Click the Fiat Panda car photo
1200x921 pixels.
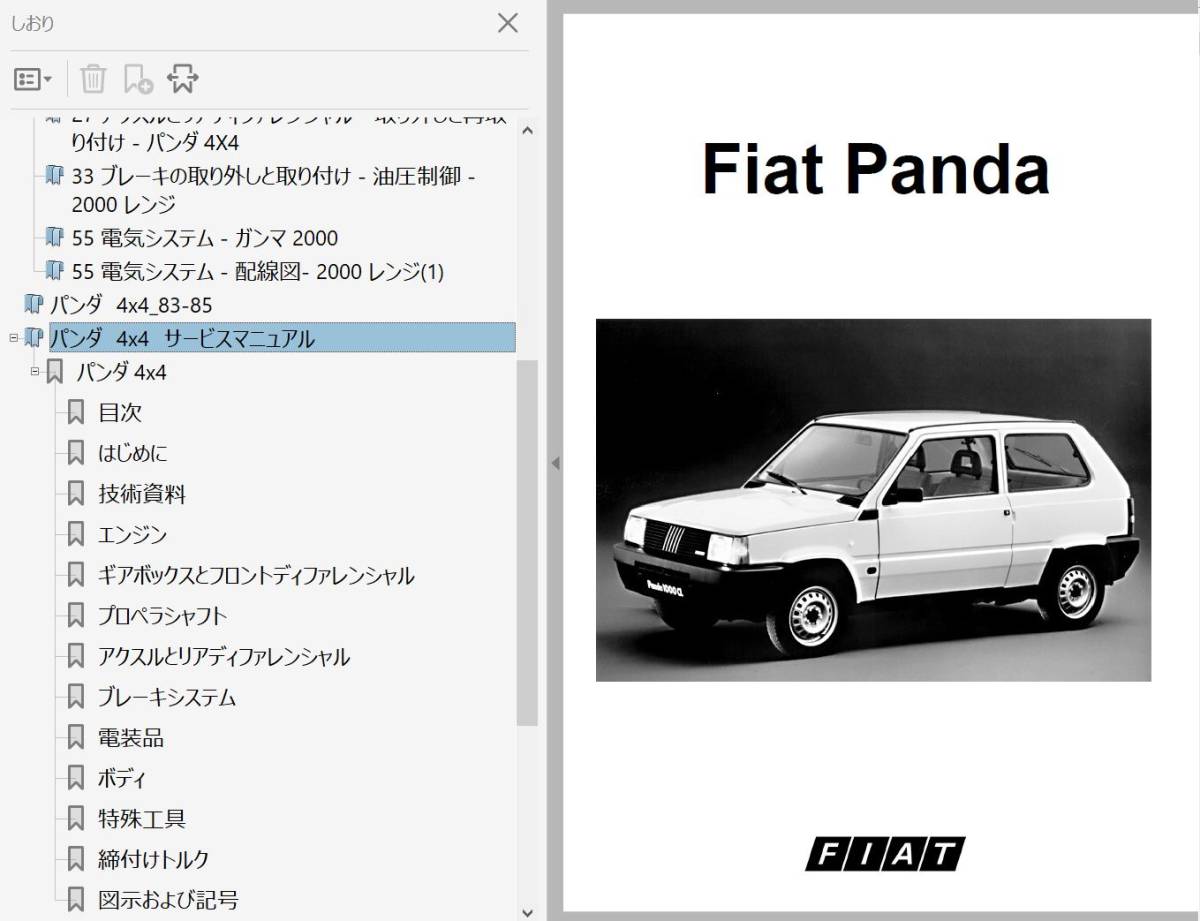coord(873,500)
